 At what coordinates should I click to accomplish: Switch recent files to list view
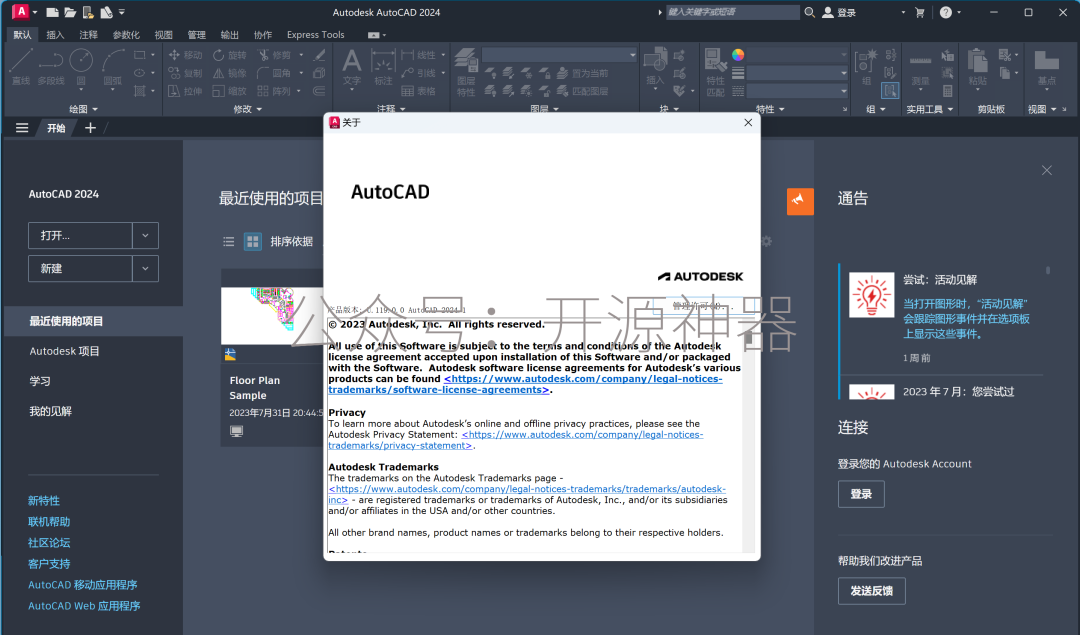click(x=229, y=242)
